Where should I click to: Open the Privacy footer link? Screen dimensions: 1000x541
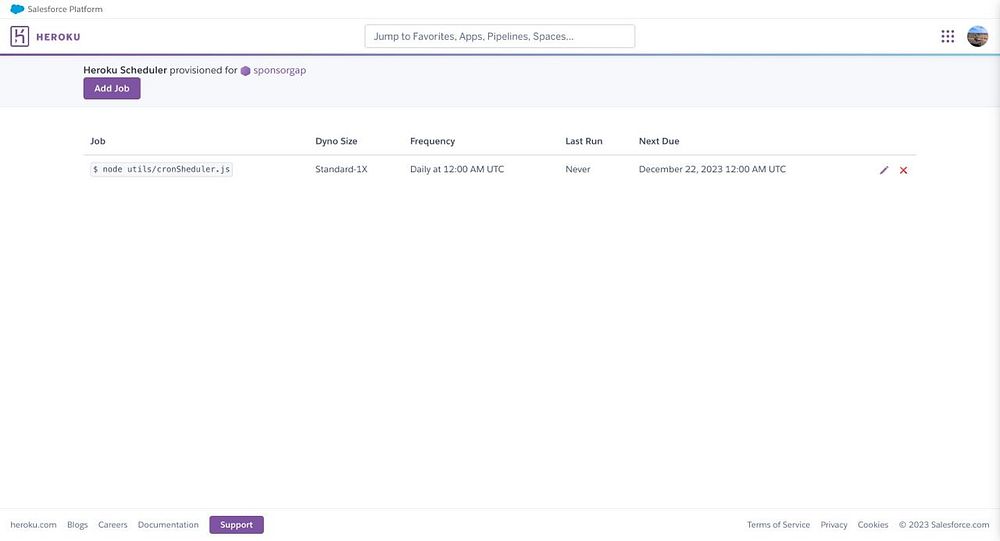click(x=834, y=524)
